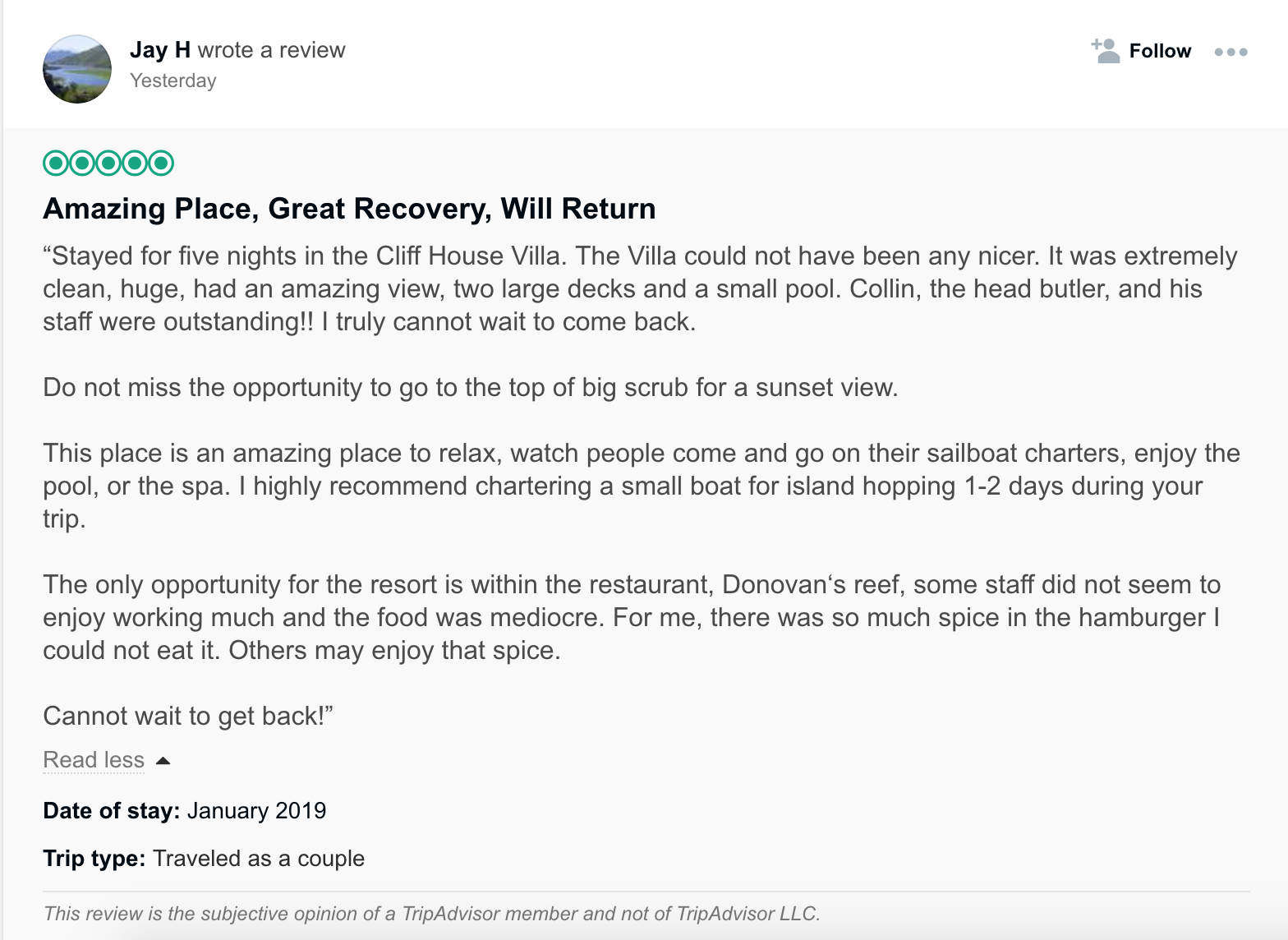The width and height of the screenshot is (1288, 940).
Task: Click the third green rating bubble
Action: [108, 163]
